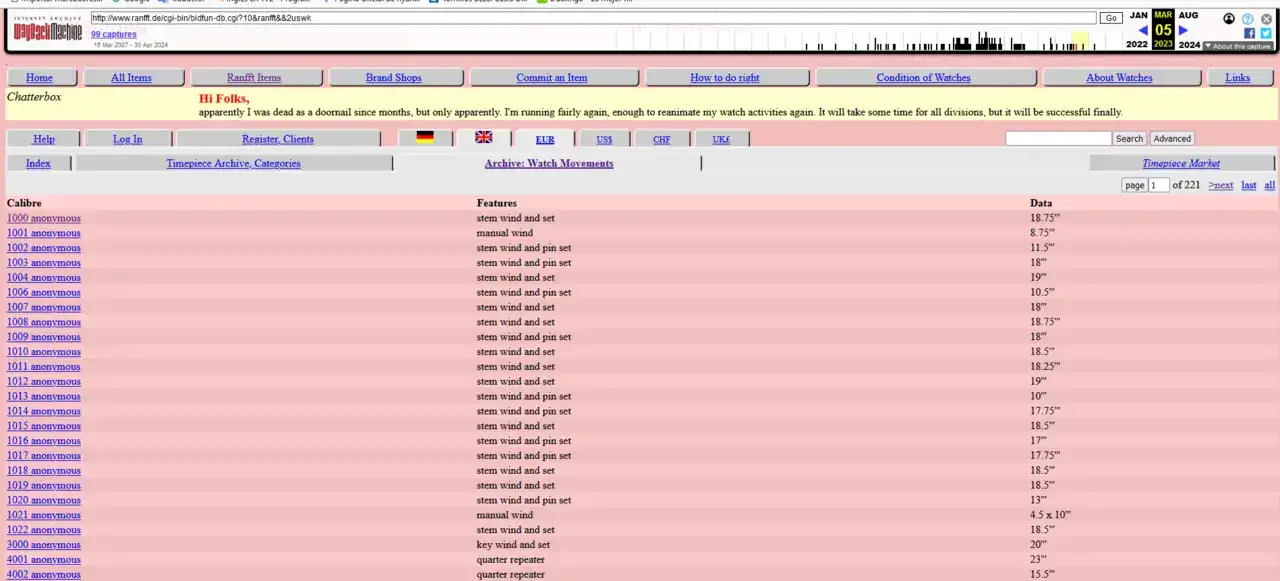Image resolution: width=1280 pixels, height=581 pixels.
Task: Open calibre 1004 anonymous
Action: tap(44, 278)
